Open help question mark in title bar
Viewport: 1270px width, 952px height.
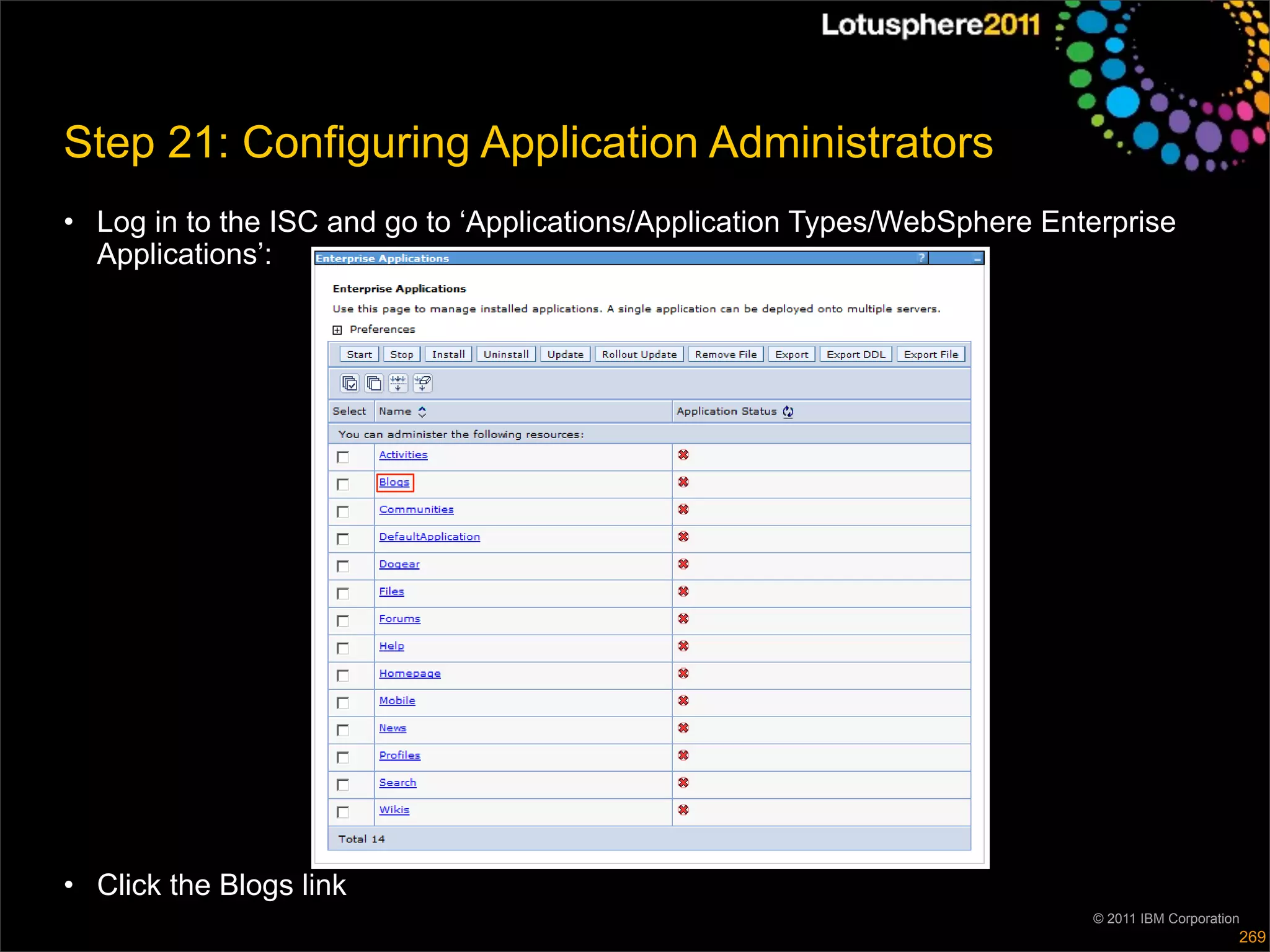coord(921,258)
